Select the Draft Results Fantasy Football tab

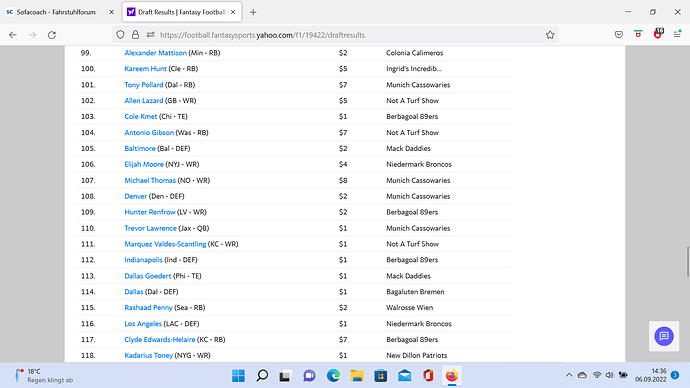click(182, 12)
